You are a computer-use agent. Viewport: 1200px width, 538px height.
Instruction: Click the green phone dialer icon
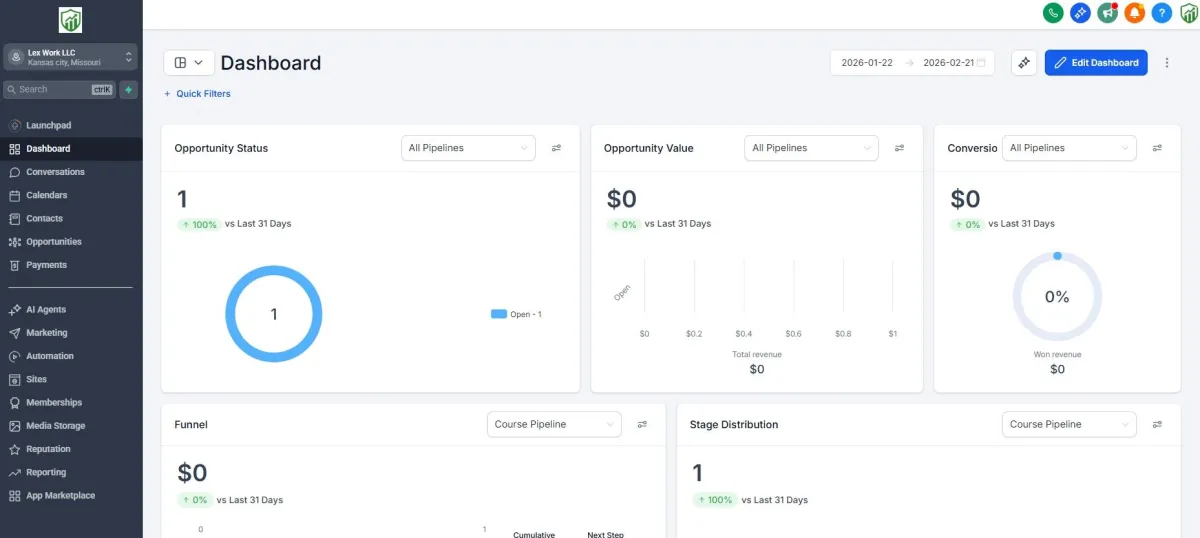coord(1053,13)
